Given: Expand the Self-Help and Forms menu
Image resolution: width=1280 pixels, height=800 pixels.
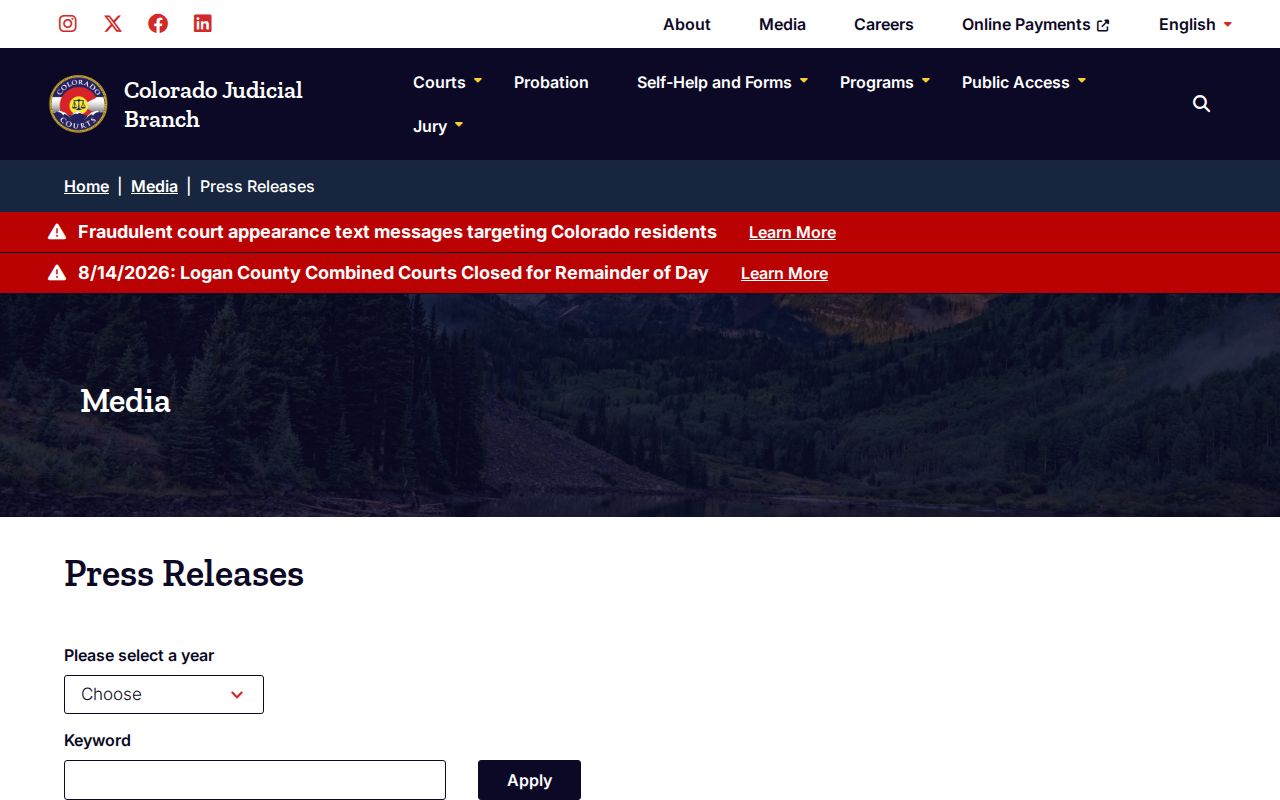Looking at the screenshot, I should 722,82.
